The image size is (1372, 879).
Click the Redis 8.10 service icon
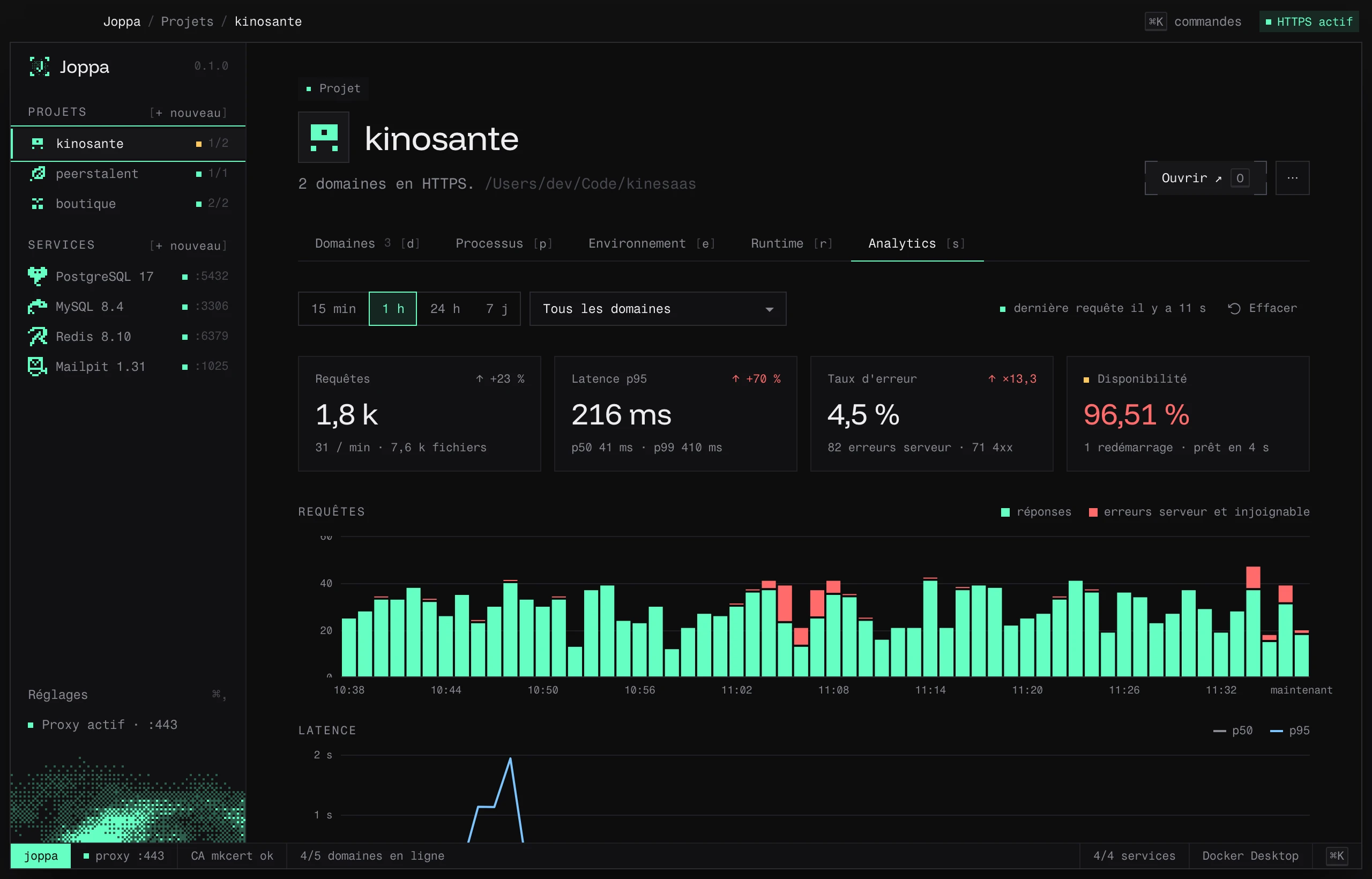pos(38,336)
